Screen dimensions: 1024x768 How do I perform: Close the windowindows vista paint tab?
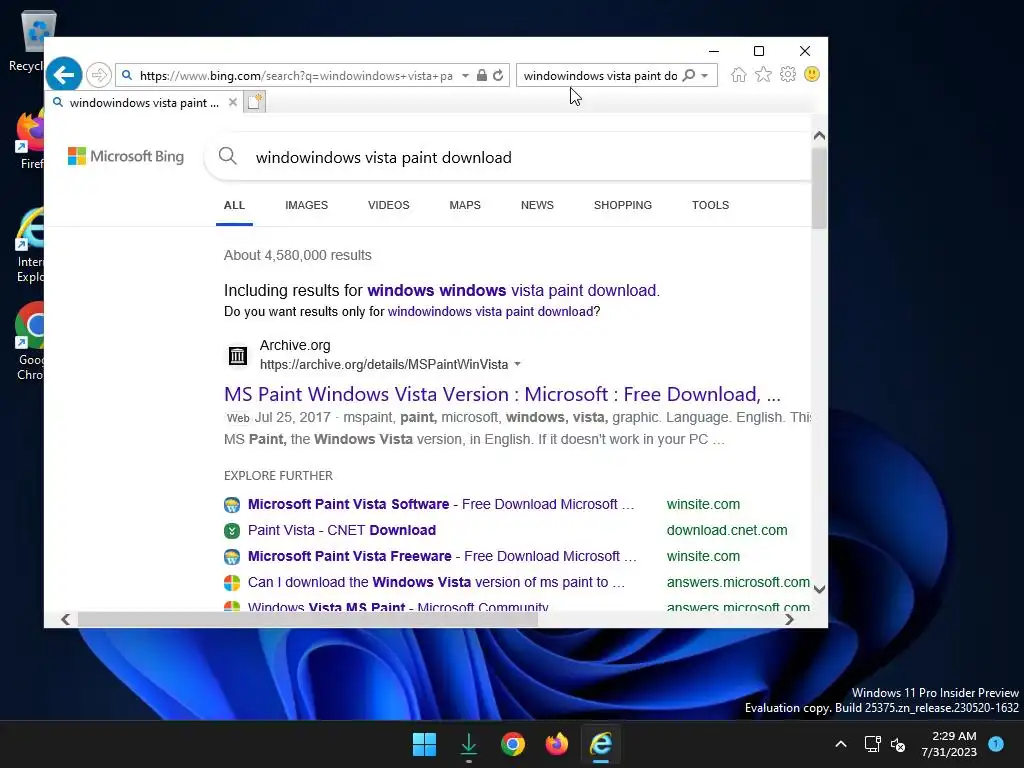[232, 103]
